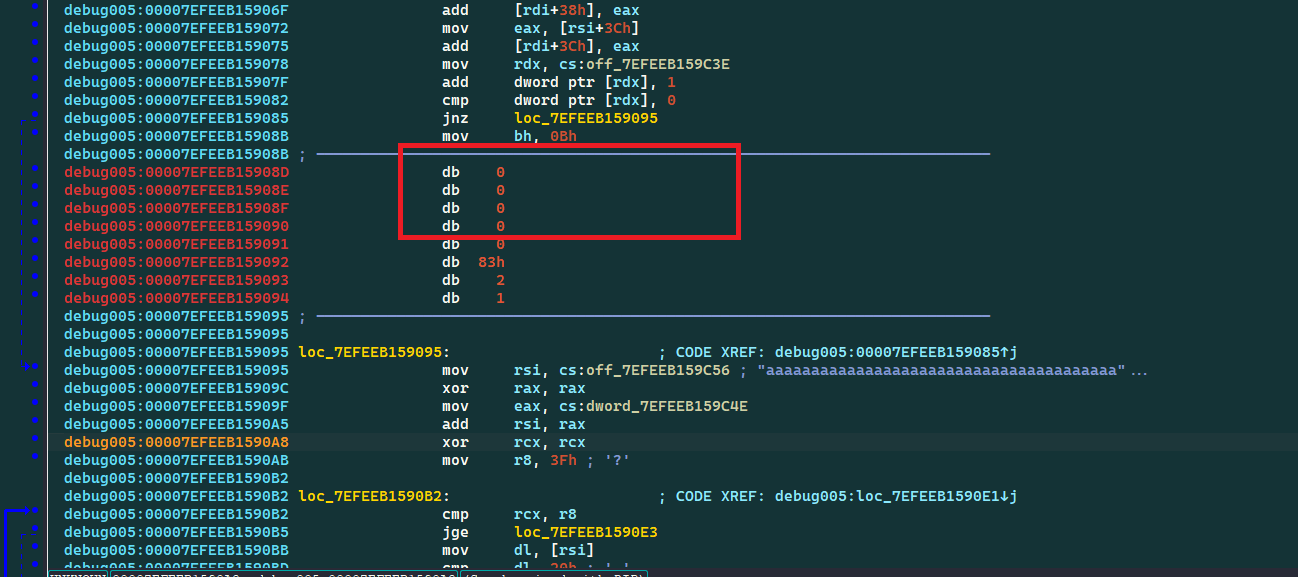
Task: Toggle breakpoint dot beside address 00007EFEEB159078
Action: click(x=35, y=65)
